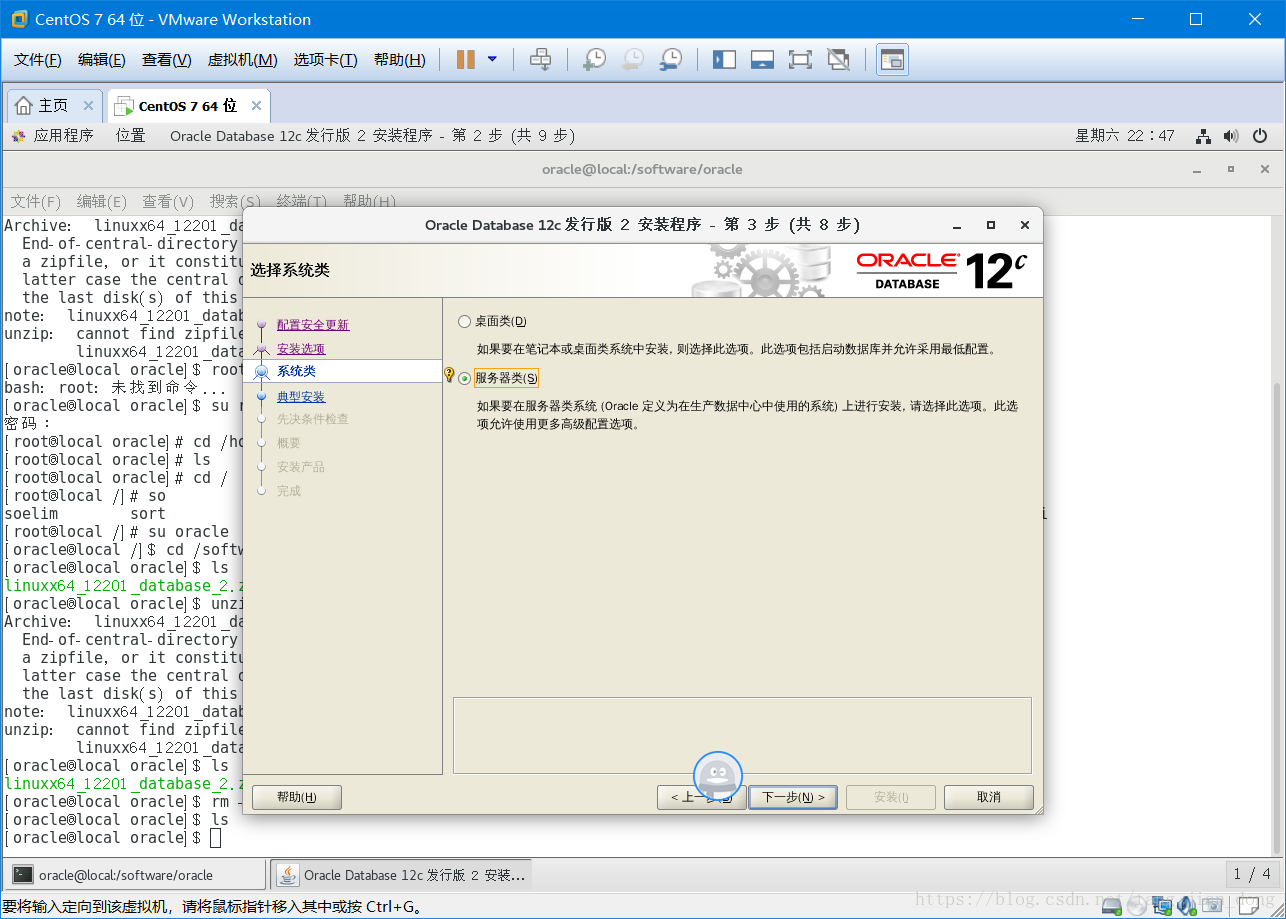Click the 完成 step label
The image size is (1286, 919).
tap(289, 491)
